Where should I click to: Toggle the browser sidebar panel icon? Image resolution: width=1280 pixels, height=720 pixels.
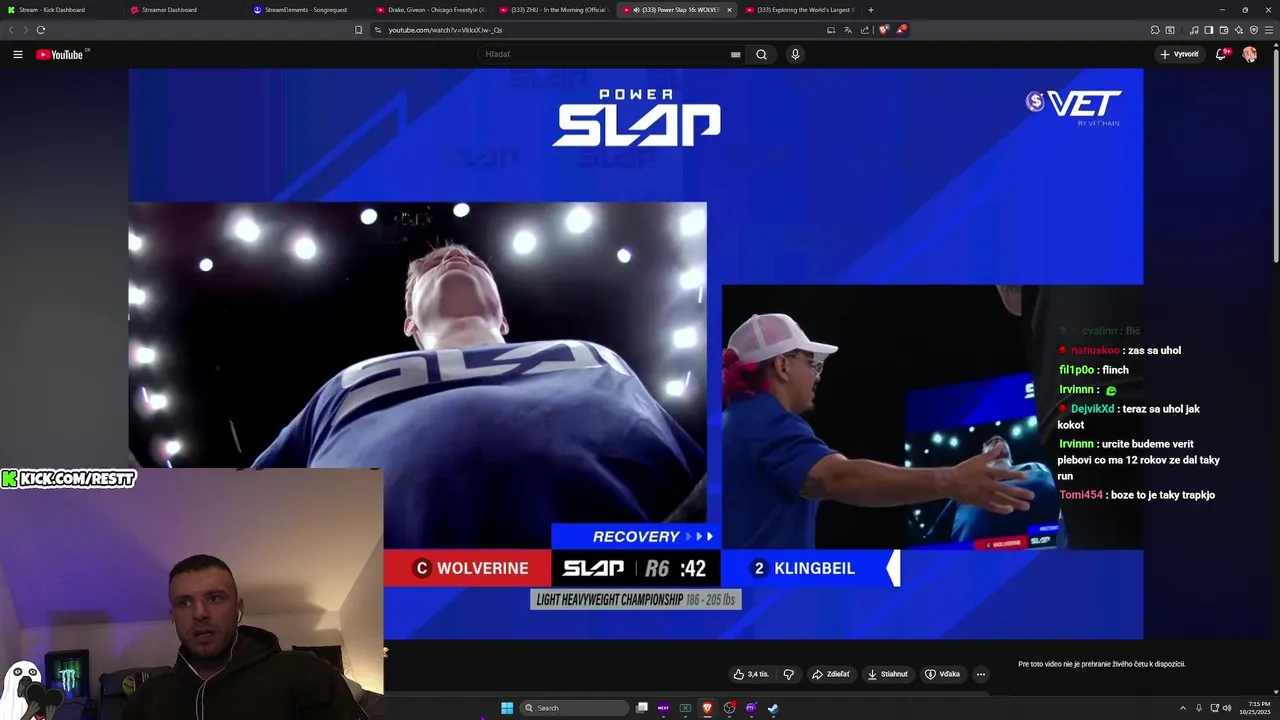(x=1209, y=30)
